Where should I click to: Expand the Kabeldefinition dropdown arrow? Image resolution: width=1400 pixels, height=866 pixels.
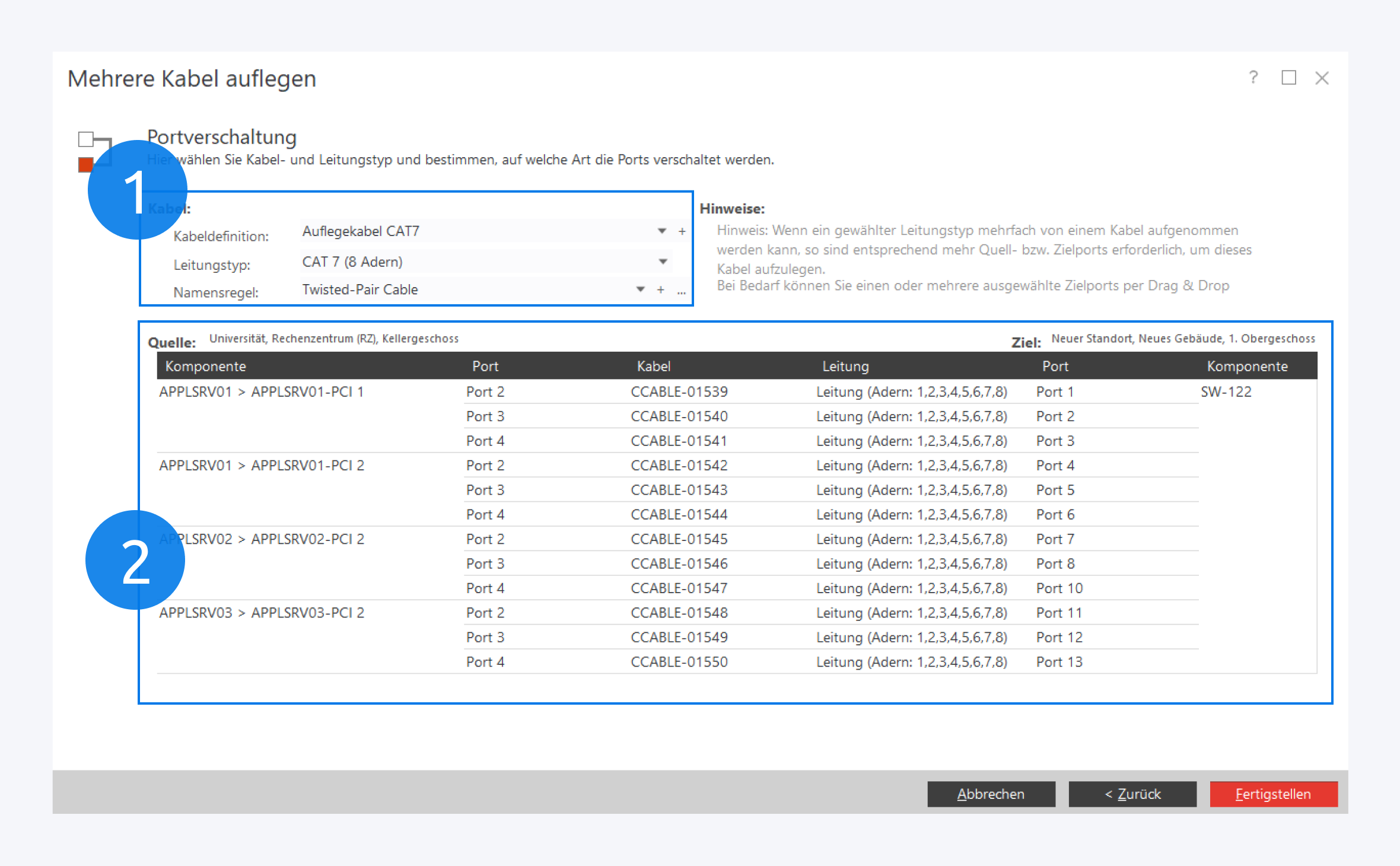(x=662, y=231)
